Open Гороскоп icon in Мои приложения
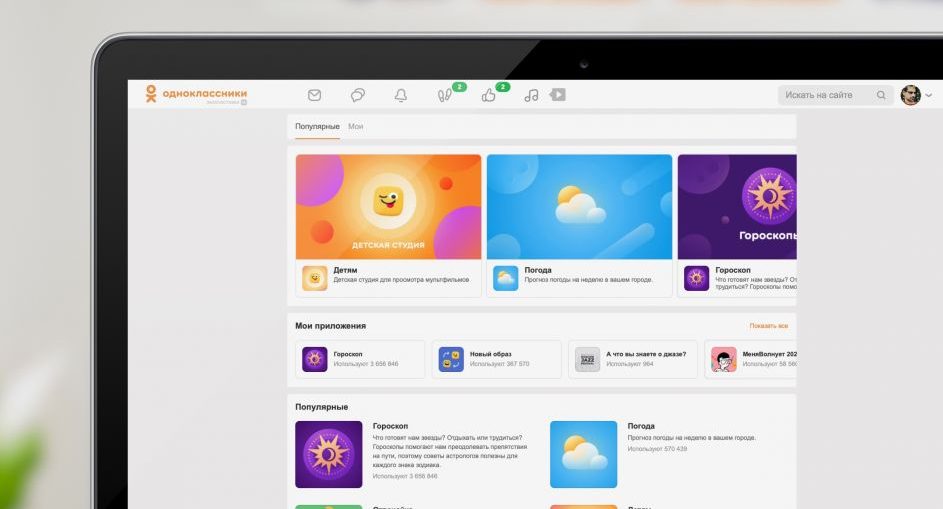 [315, 359]
